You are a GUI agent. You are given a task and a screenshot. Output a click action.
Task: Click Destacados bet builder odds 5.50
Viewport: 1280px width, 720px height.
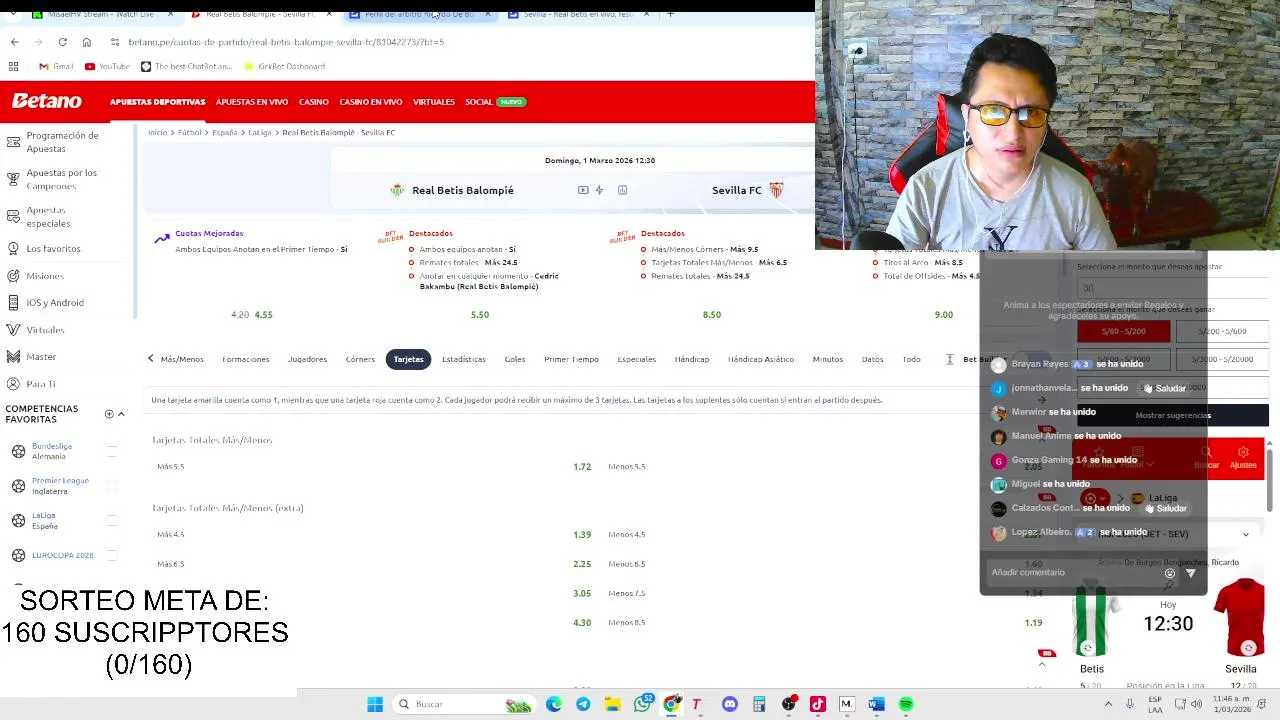click(x=480, y=314)
